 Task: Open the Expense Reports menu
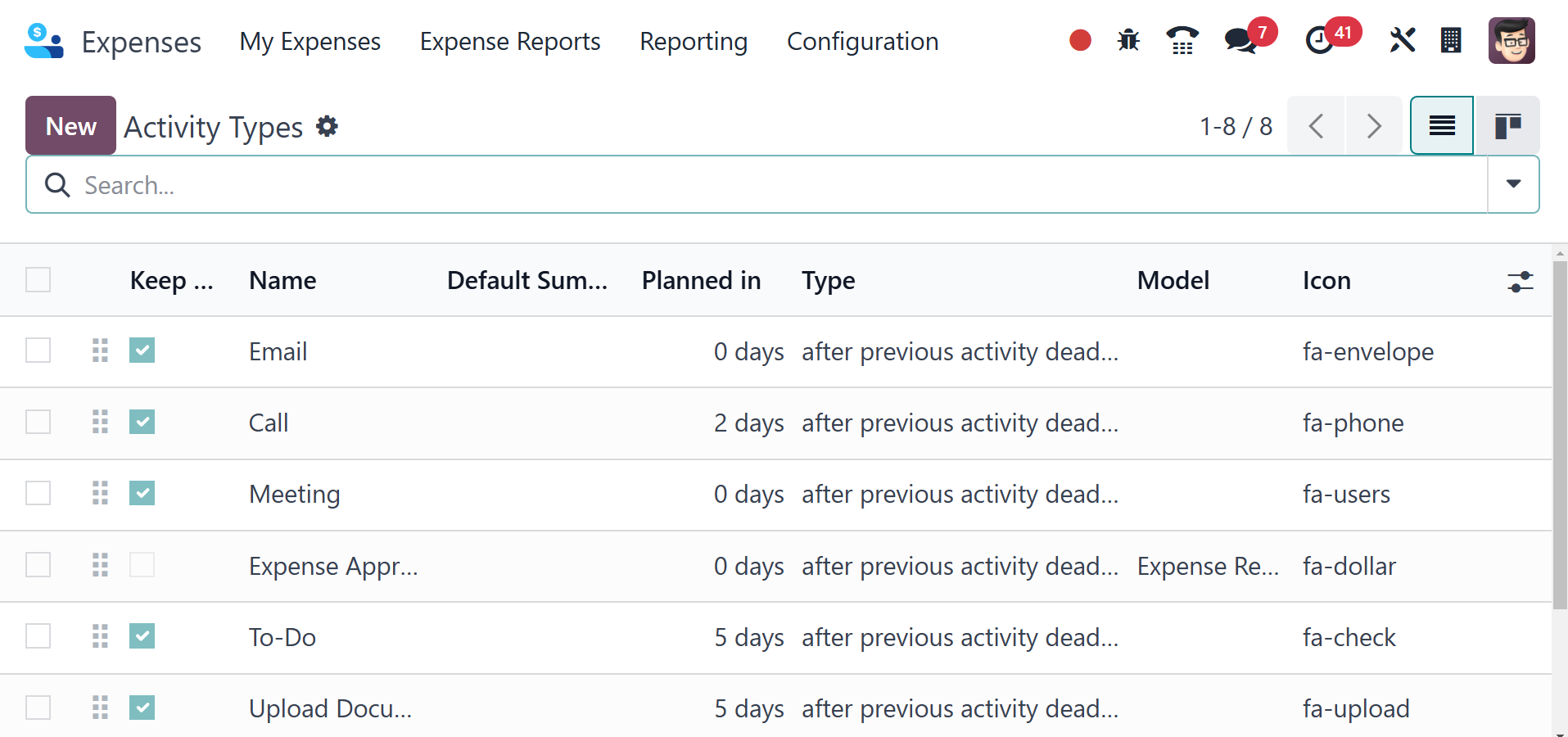click(x=510, y=42)
